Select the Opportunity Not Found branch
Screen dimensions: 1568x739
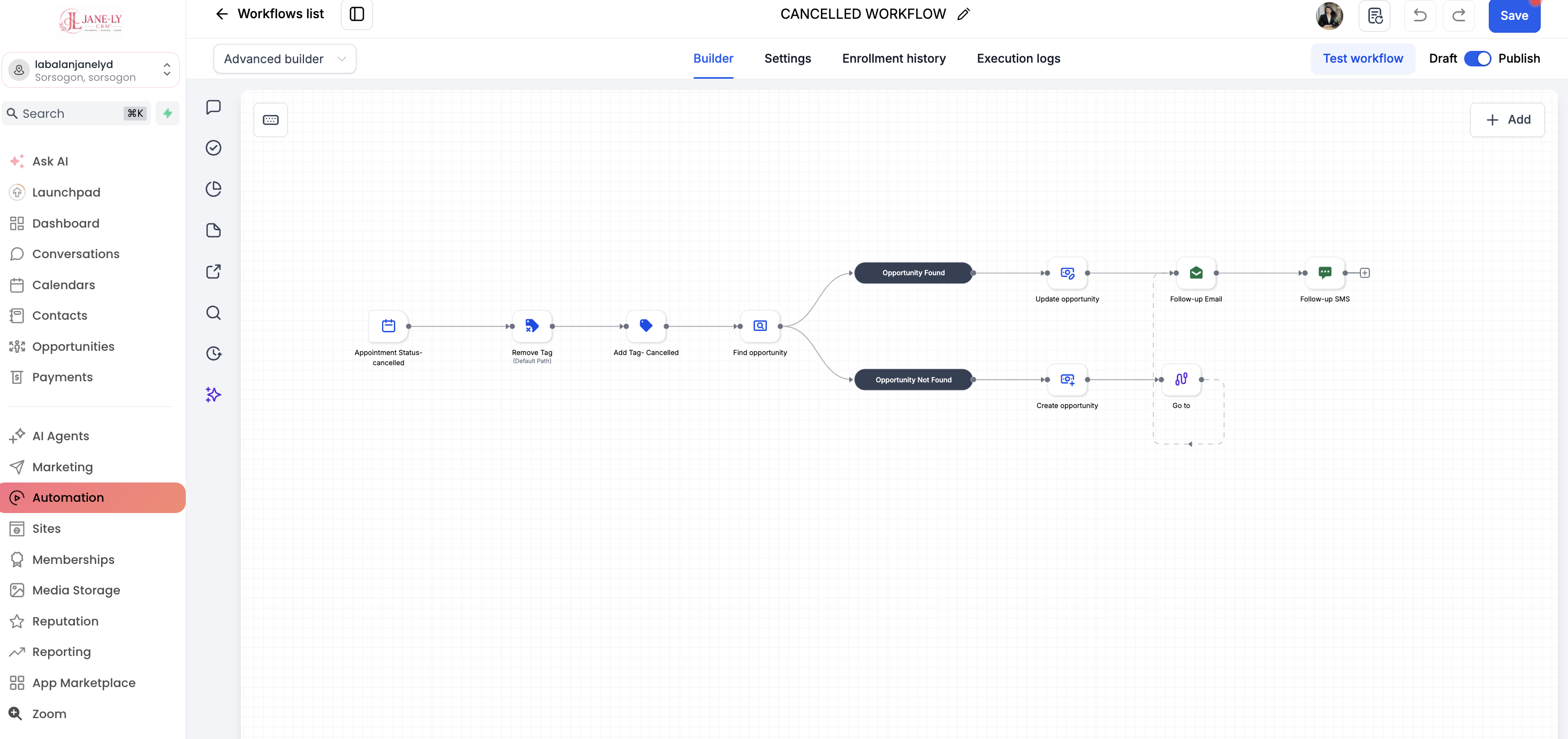[913, 380]
